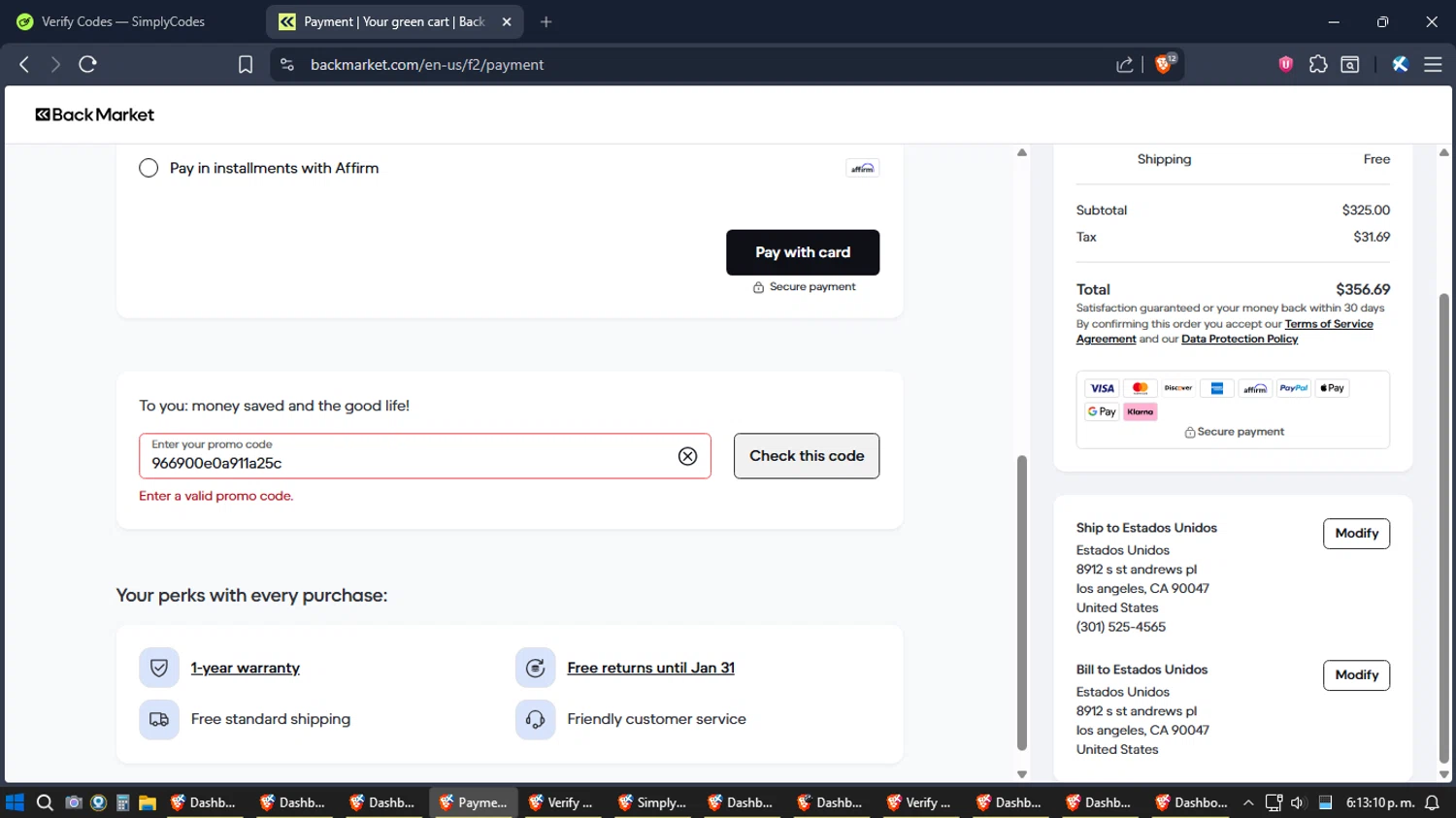Click the warranty shield icon

[x=159, y=668]
